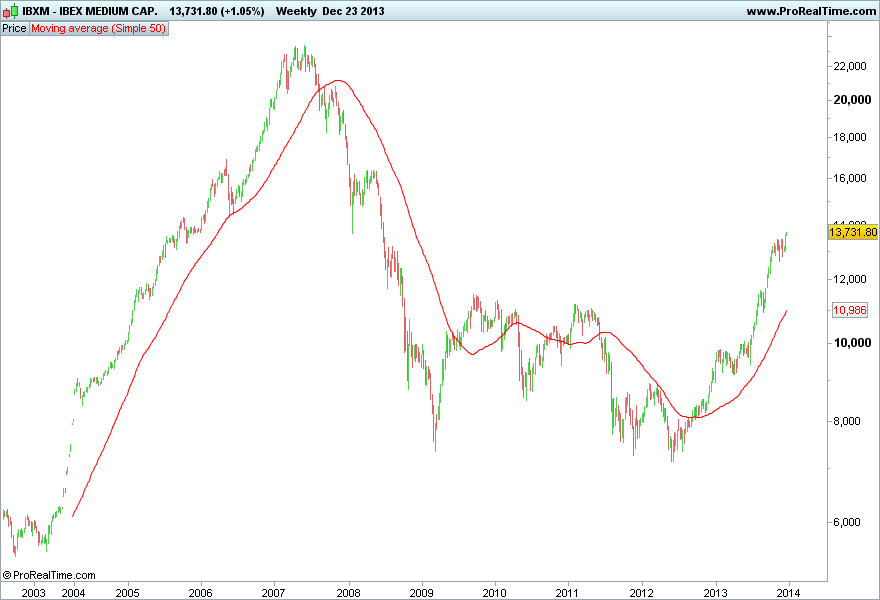Click the 12,000 price axis label
The width and height of the screenshot is (880, 600).
(x=850, y=279)
